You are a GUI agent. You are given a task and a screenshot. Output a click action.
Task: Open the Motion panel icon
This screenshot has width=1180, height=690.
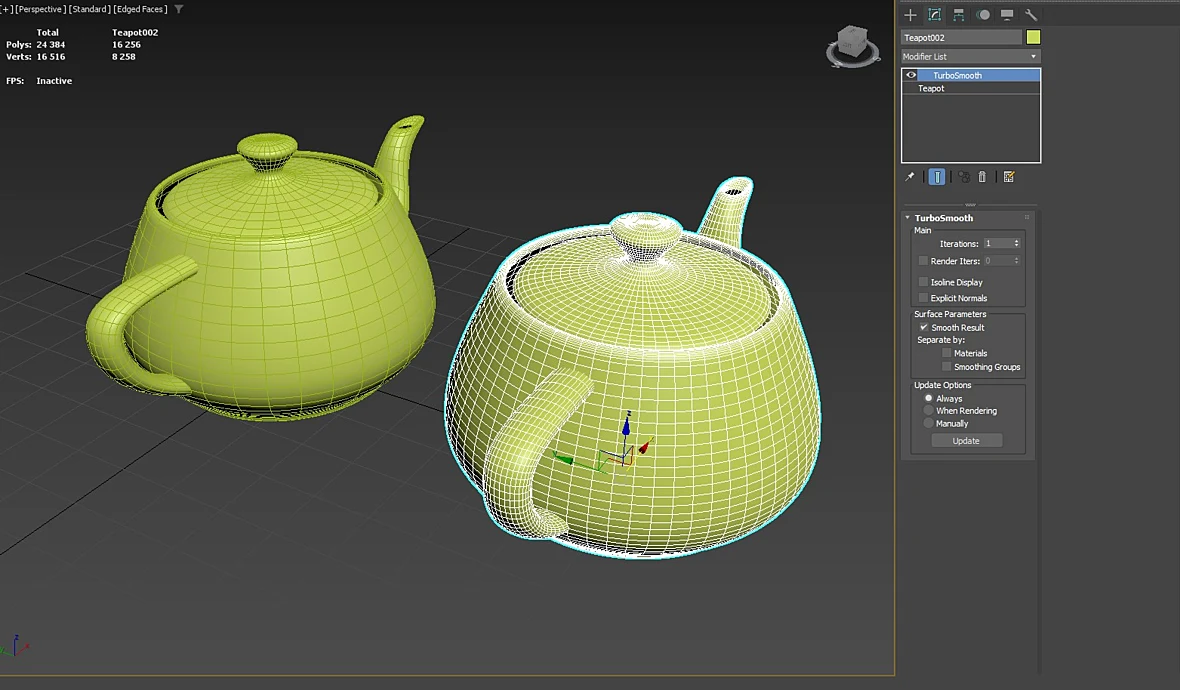(x=983, y=14)
